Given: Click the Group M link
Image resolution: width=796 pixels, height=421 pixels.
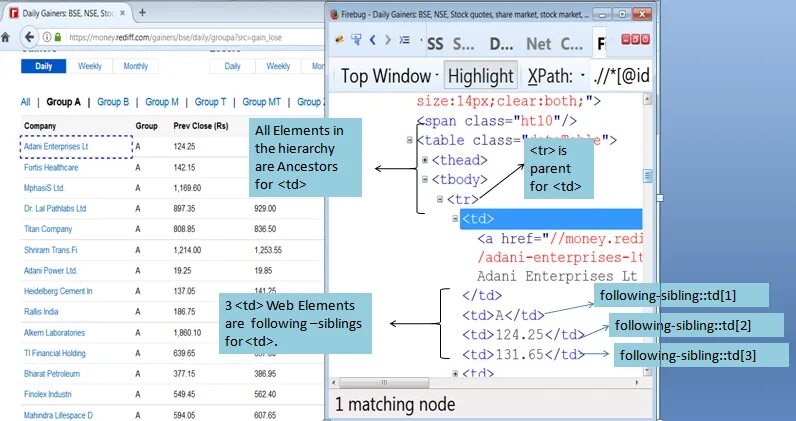Looking at the screenshot, I should click(162, 102).
